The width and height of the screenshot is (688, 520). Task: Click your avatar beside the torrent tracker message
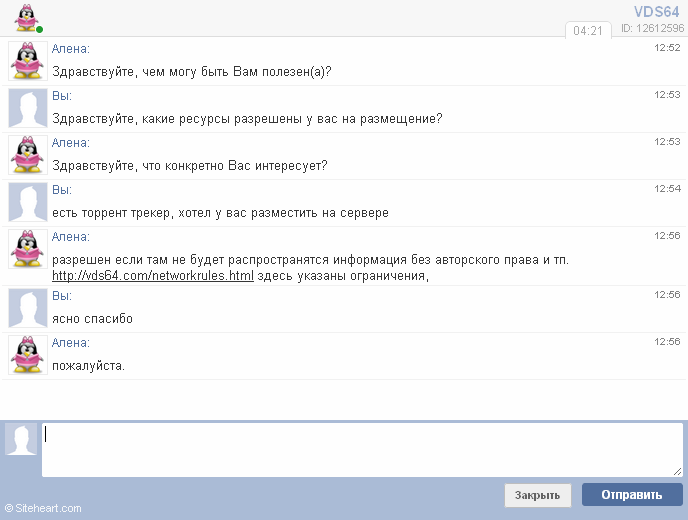pyautogui.click(x=28, y=202)
